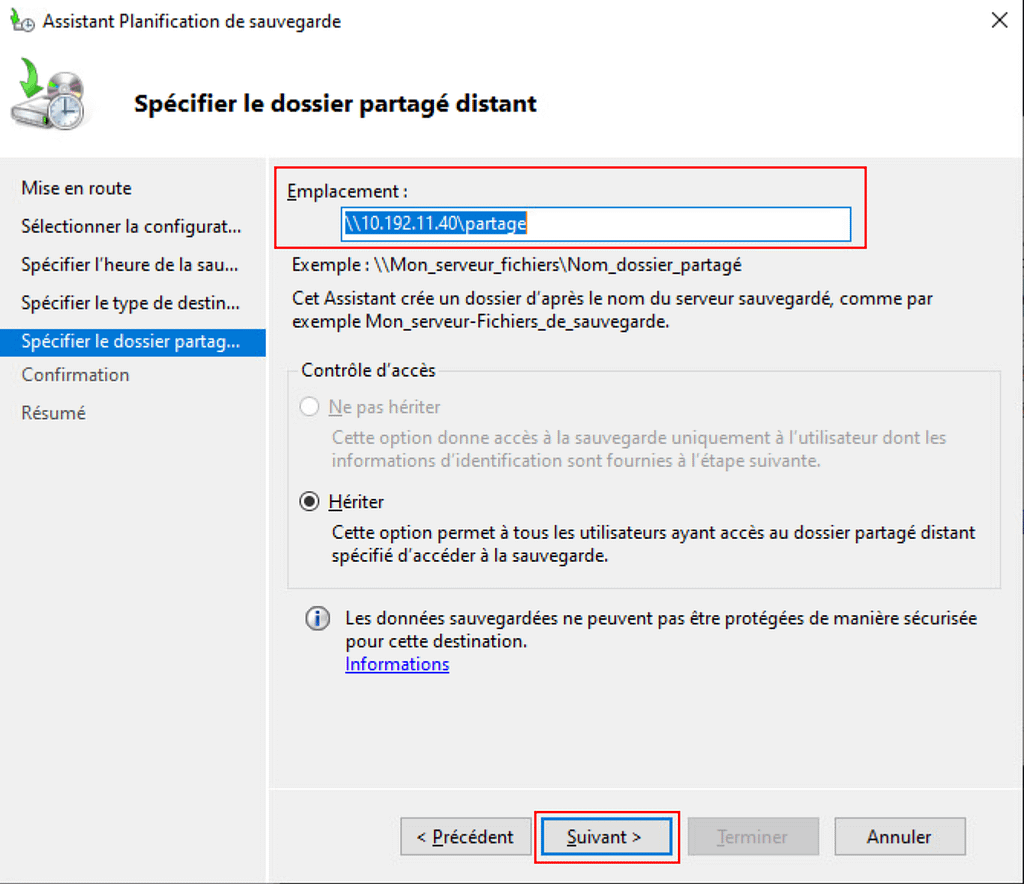Select Spécifier le type de destination step
Viewport: 1024px width, 884px height.
[130, 303]
